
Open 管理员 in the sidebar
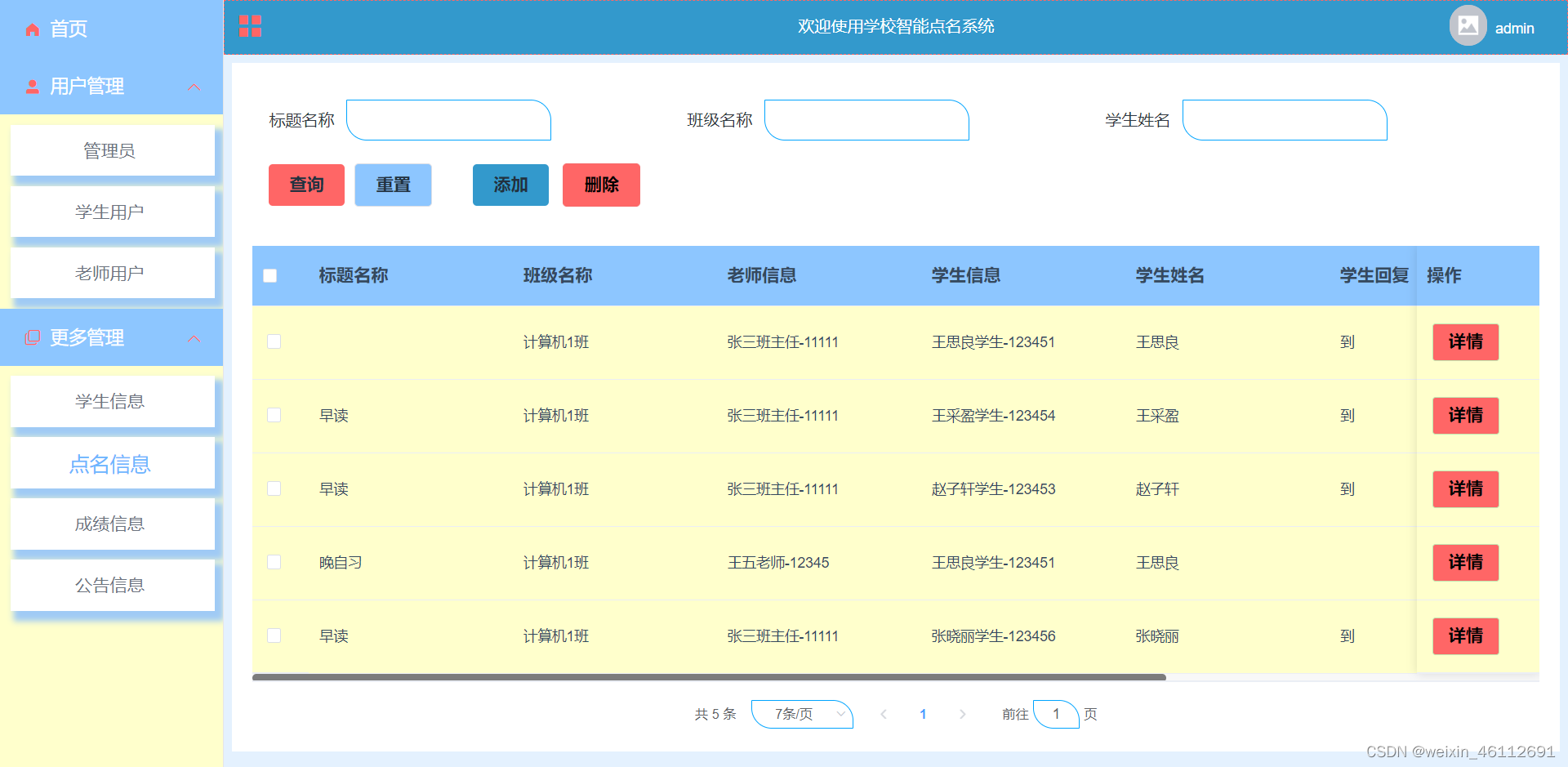pyautogui.click(x=113, y=150)
